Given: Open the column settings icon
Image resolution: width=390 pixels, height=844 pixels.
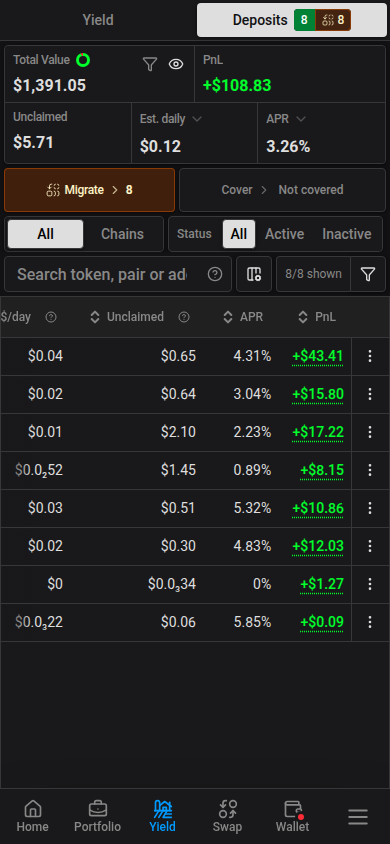Looking at the screenshot, I should (254, 275).
